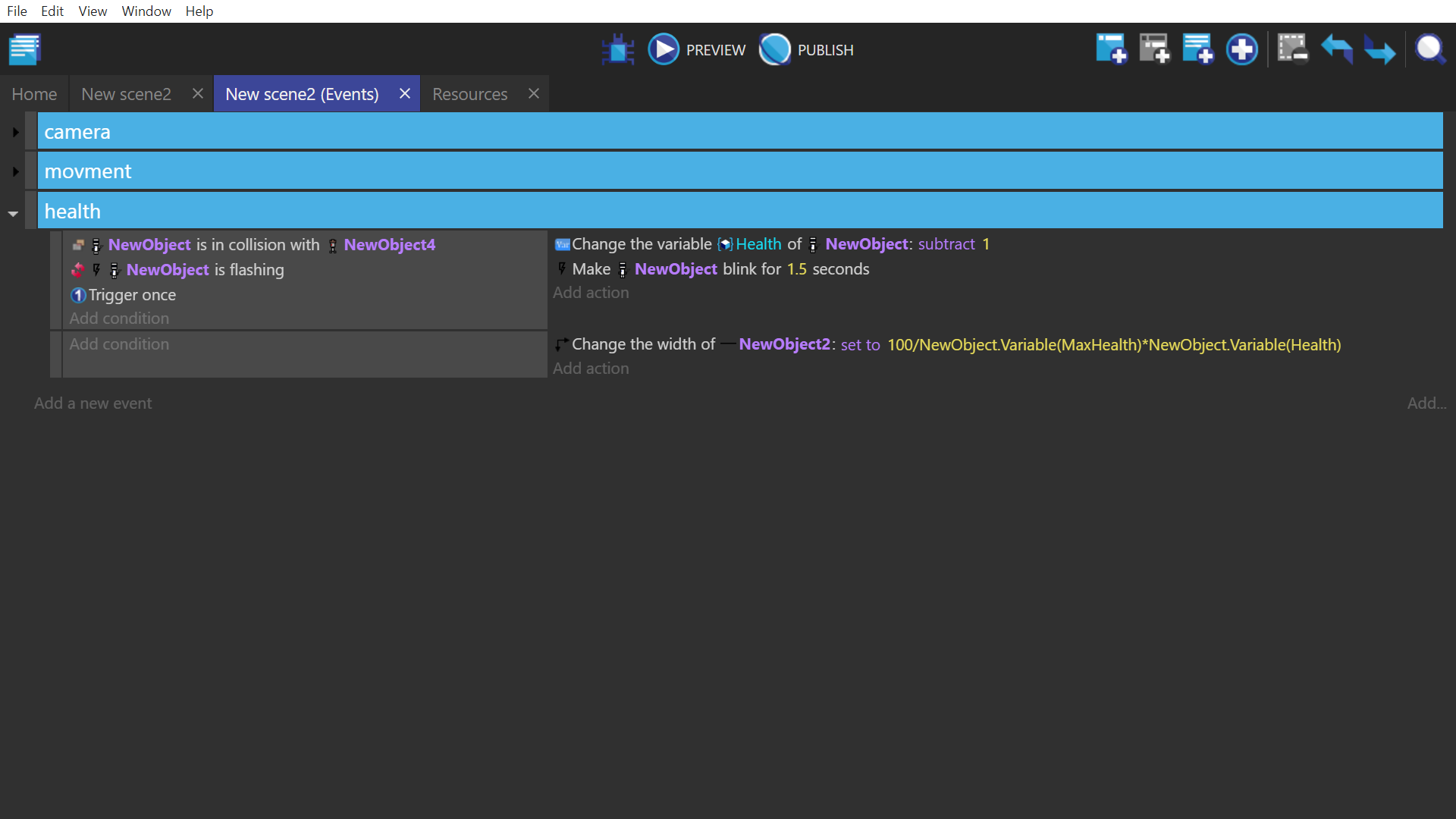Add a new event toolbar icon

[1111, 50]
